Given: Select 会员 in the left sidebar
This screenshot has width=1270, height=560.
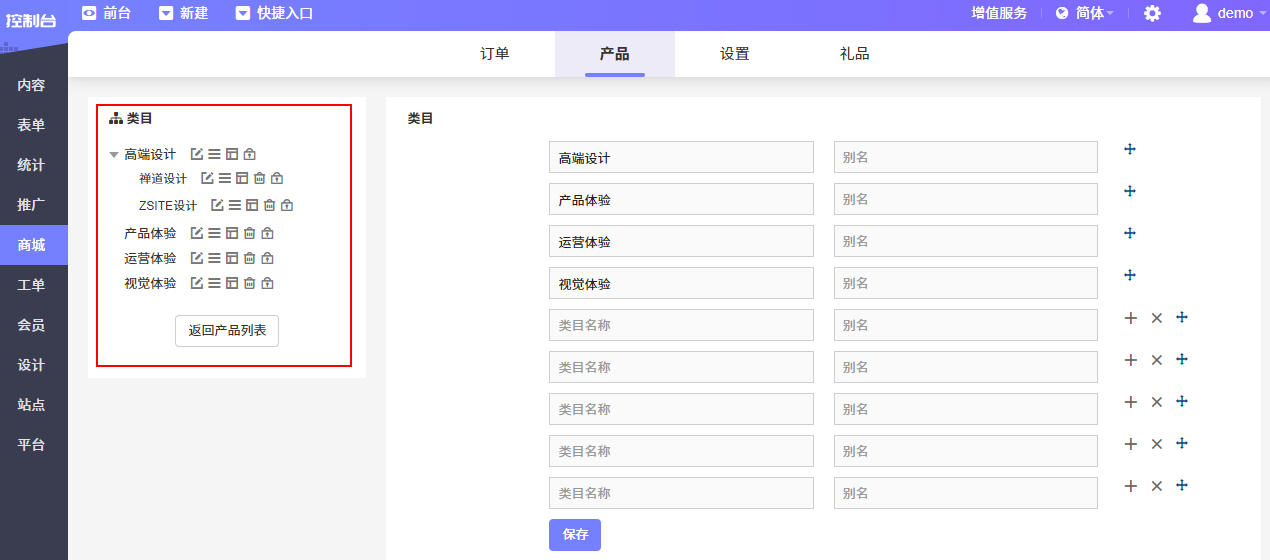Looking at the screenshot, I should [31, 325].
